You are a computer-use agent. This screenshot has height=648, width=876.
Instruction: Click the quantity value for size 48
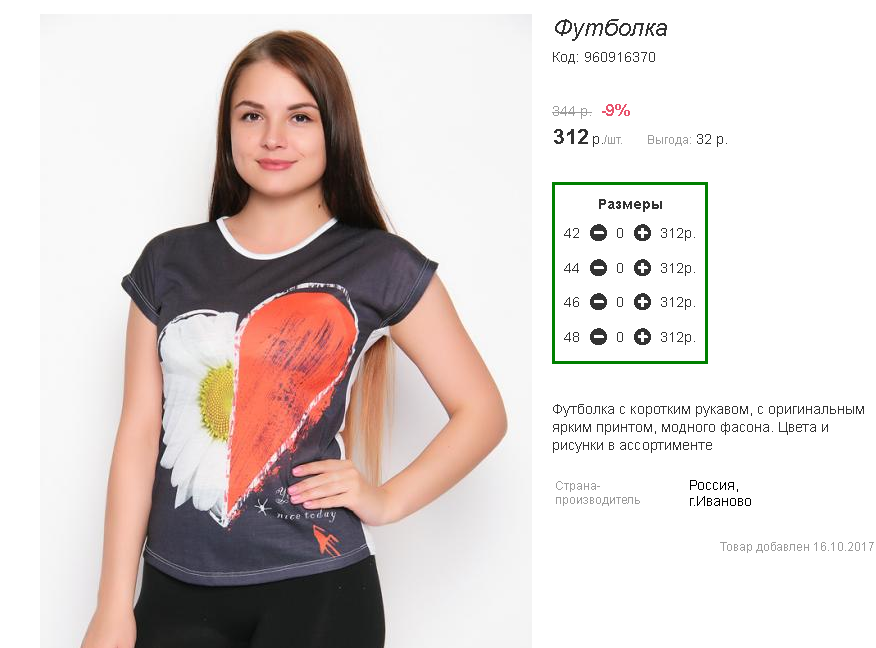tap(620, 337)
